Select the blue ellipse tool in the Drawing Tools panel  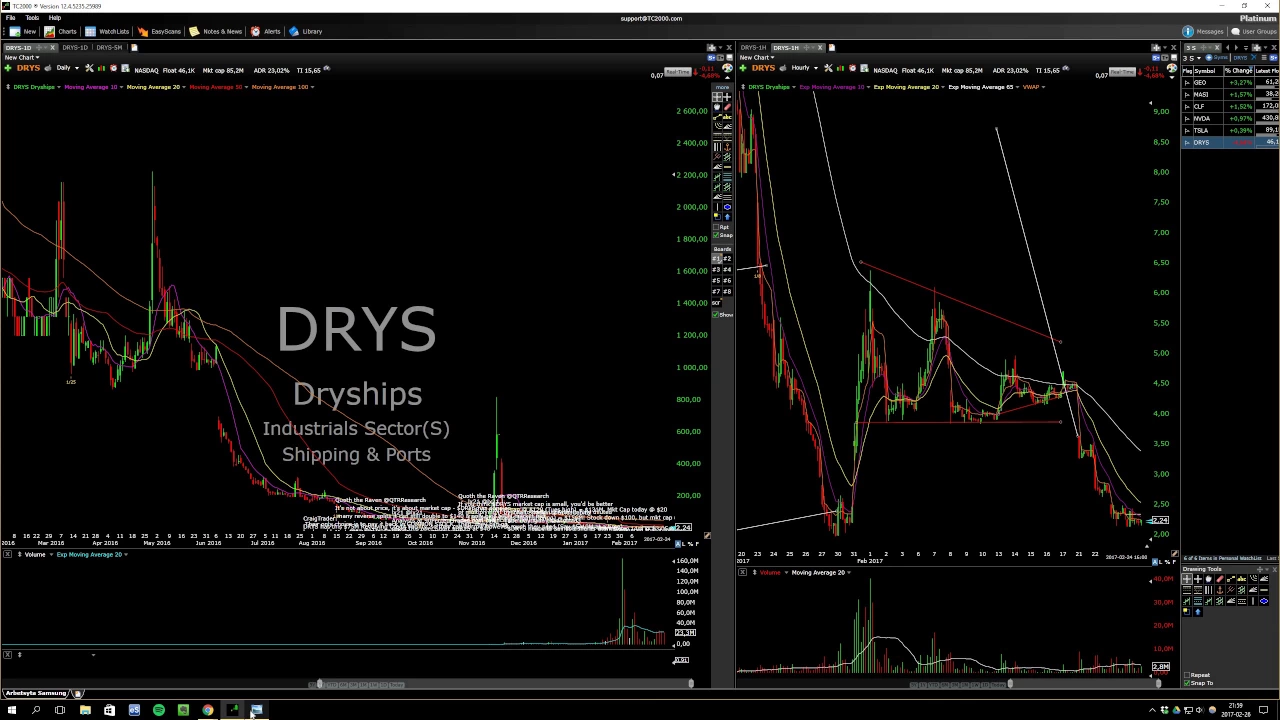[1264, 601]
